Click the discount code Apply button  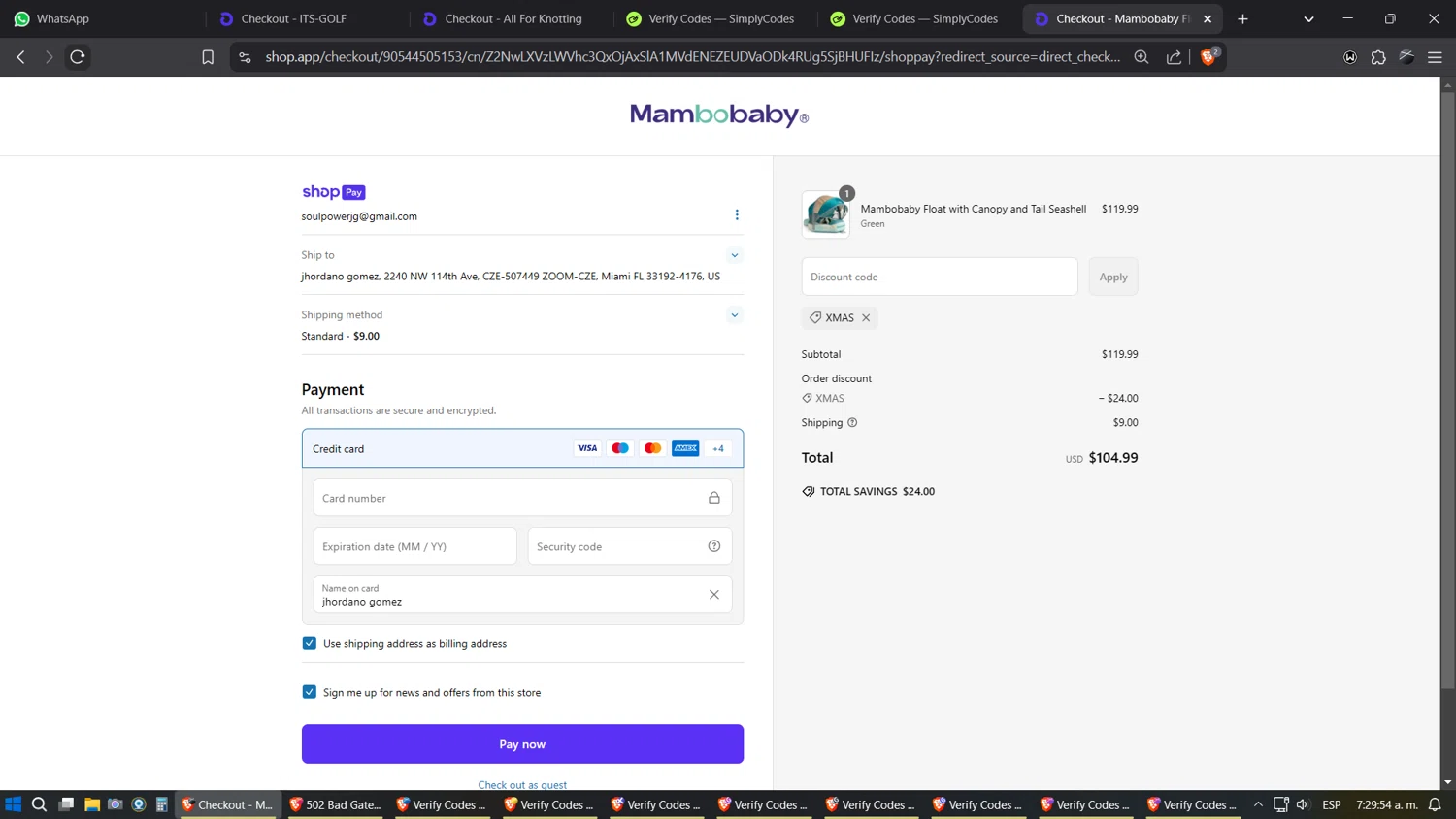pyautogui.click(x=1113, y=277)
